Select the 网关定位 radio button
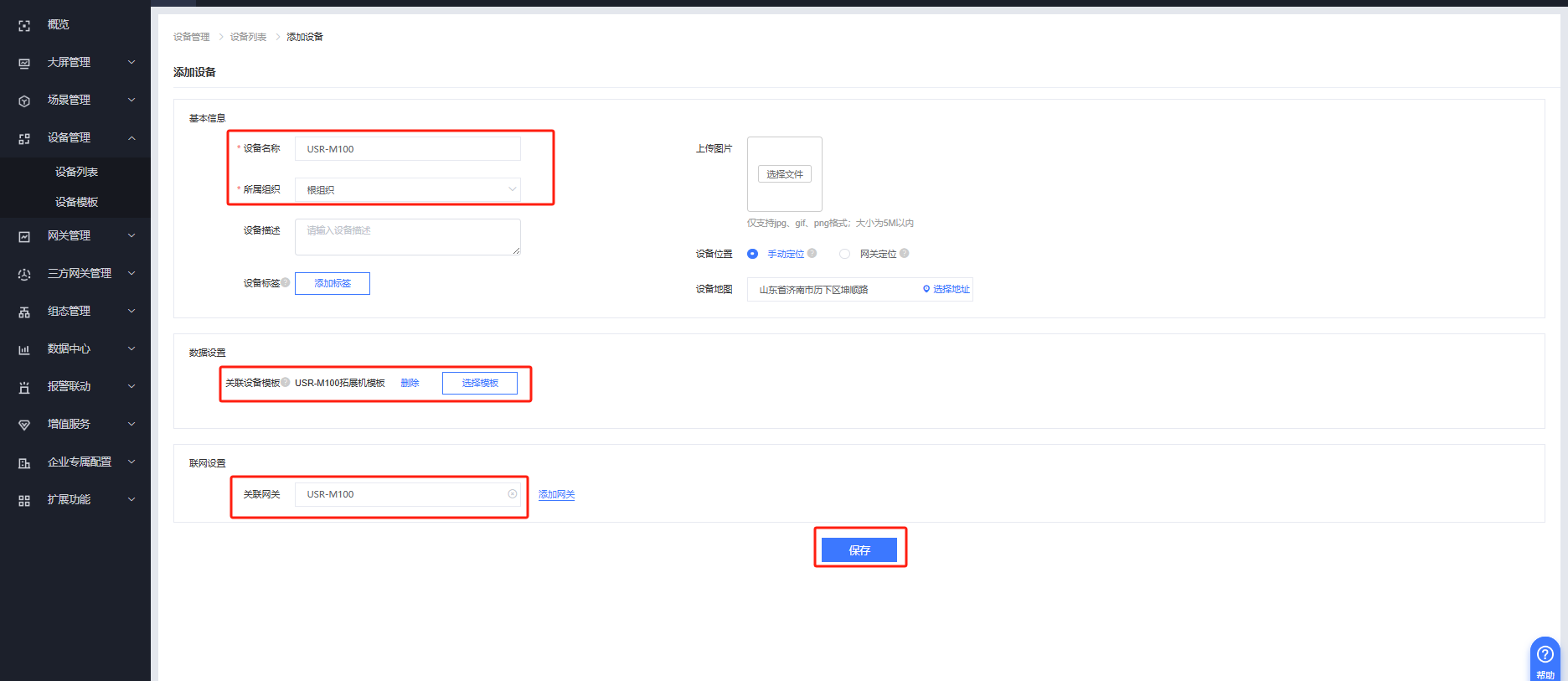 coord(844,254)
